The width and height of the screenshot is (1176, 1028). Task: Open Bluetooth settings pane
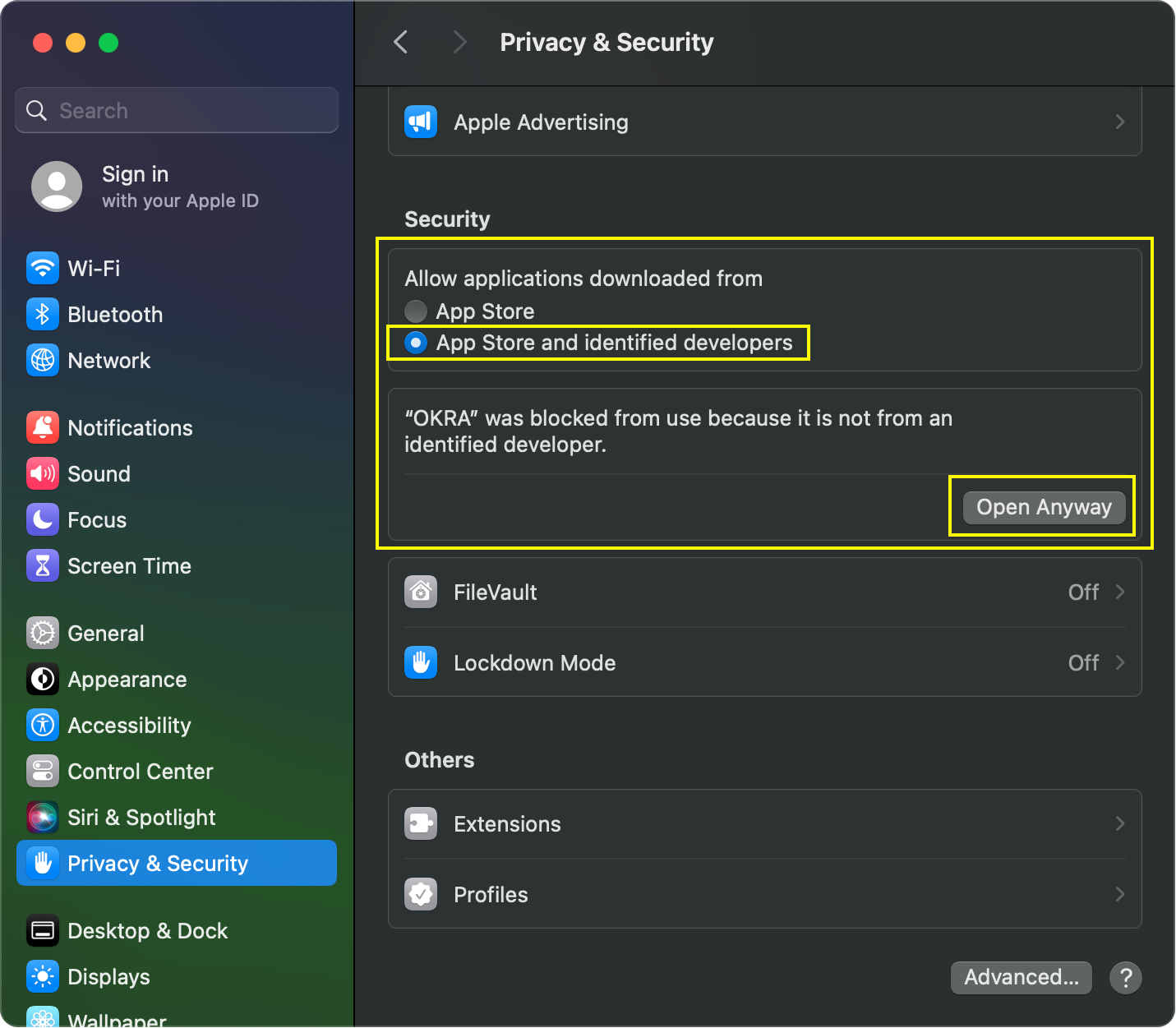177,314
